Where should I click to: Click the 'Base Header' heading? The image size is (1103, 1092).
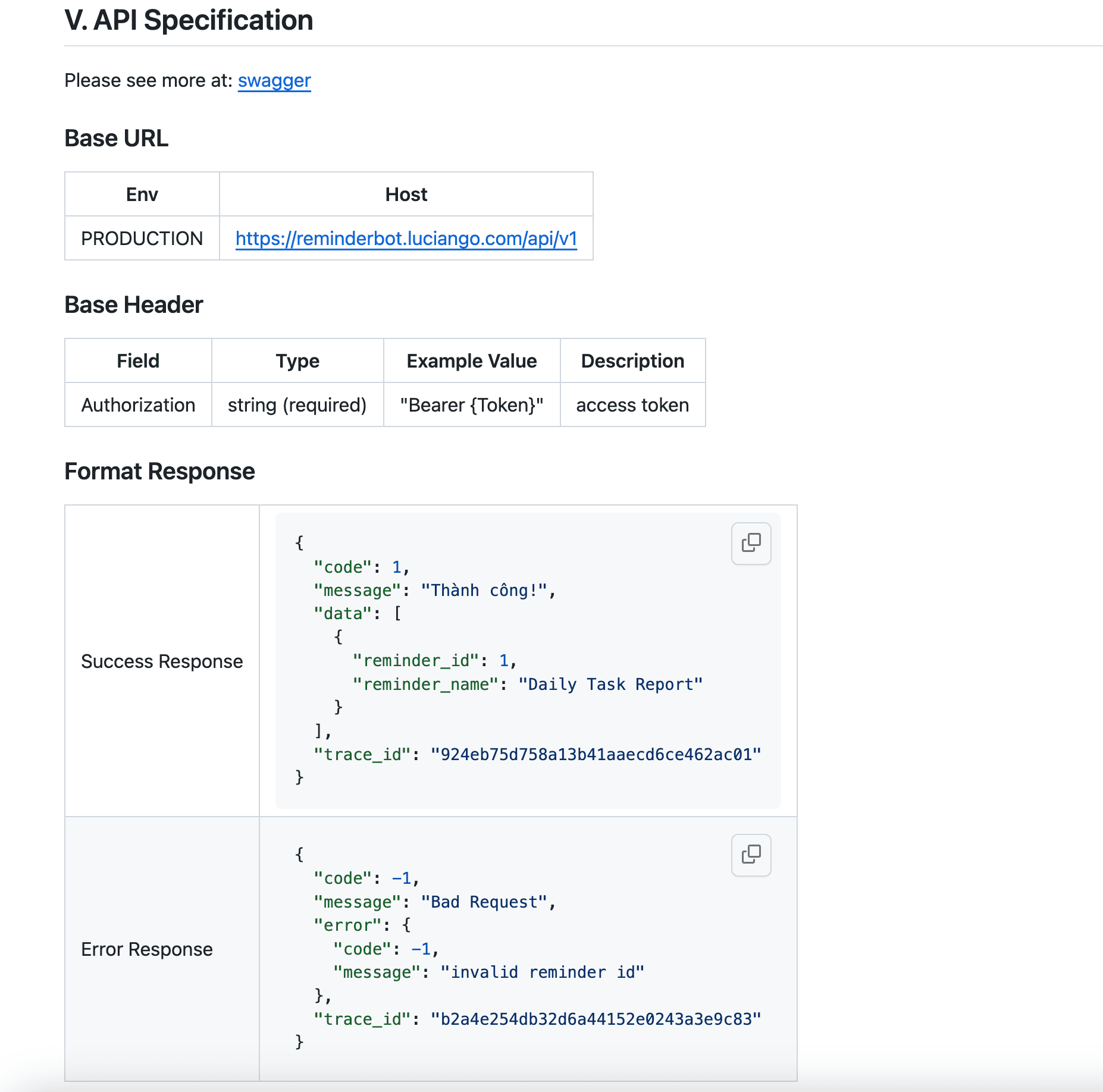(134, 305)
